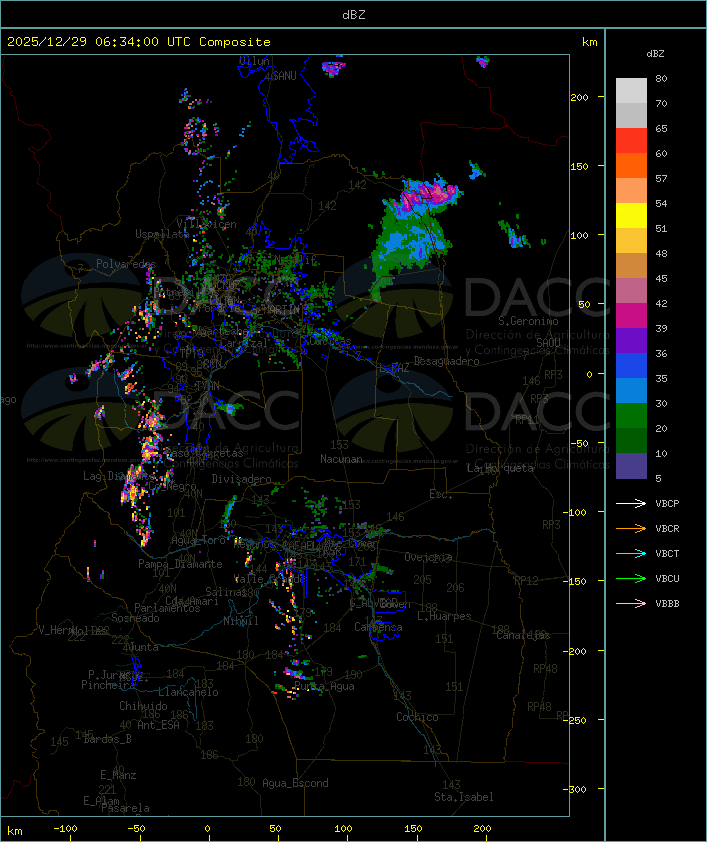This screenshot has height=842, width=707.
Task: Click the km label at bottom-left
Action: pos(14,831)
